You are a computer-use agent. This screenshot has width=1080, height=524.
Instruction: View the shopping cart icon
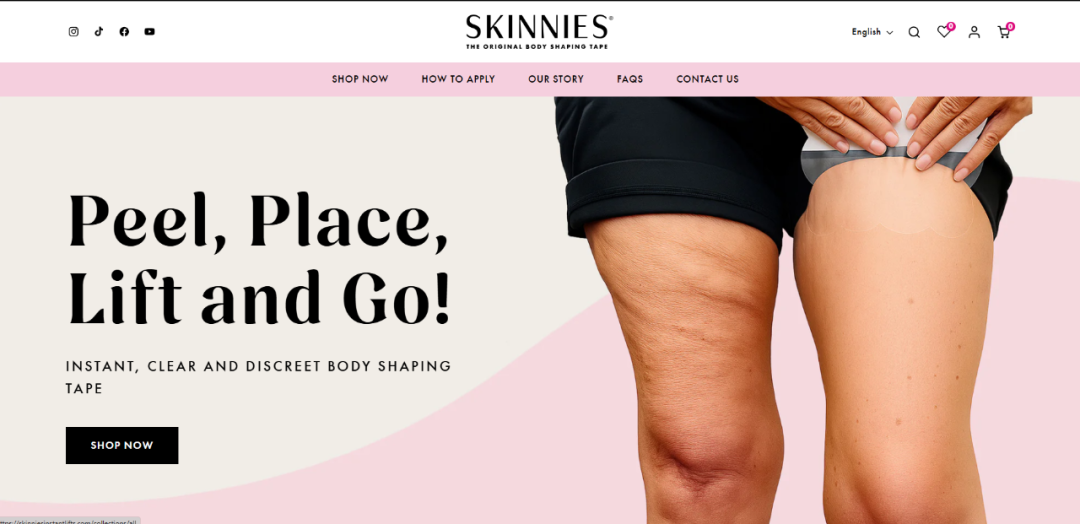coord(1004,32)
